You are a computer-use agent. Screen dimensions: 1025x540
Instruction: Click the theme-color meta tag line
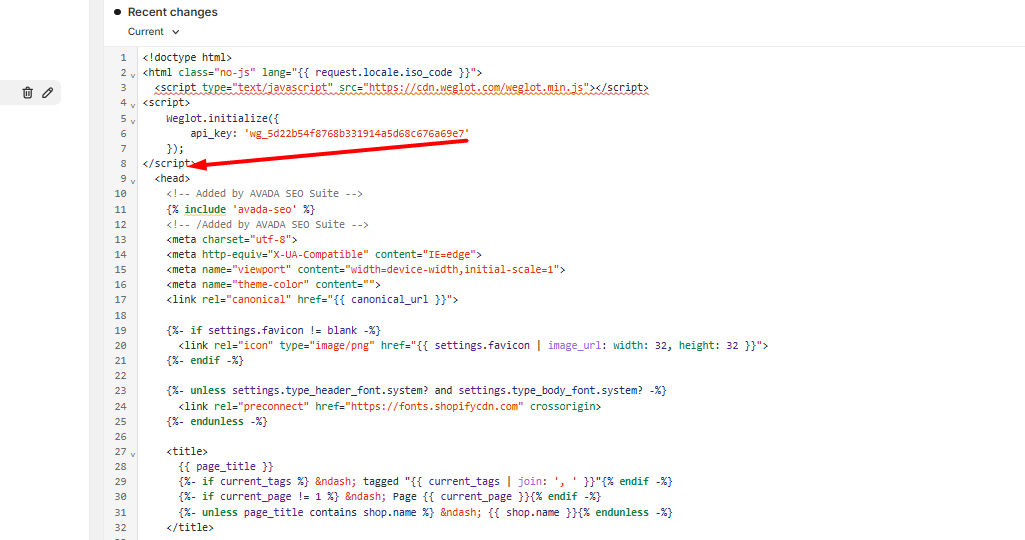[273, 284]
